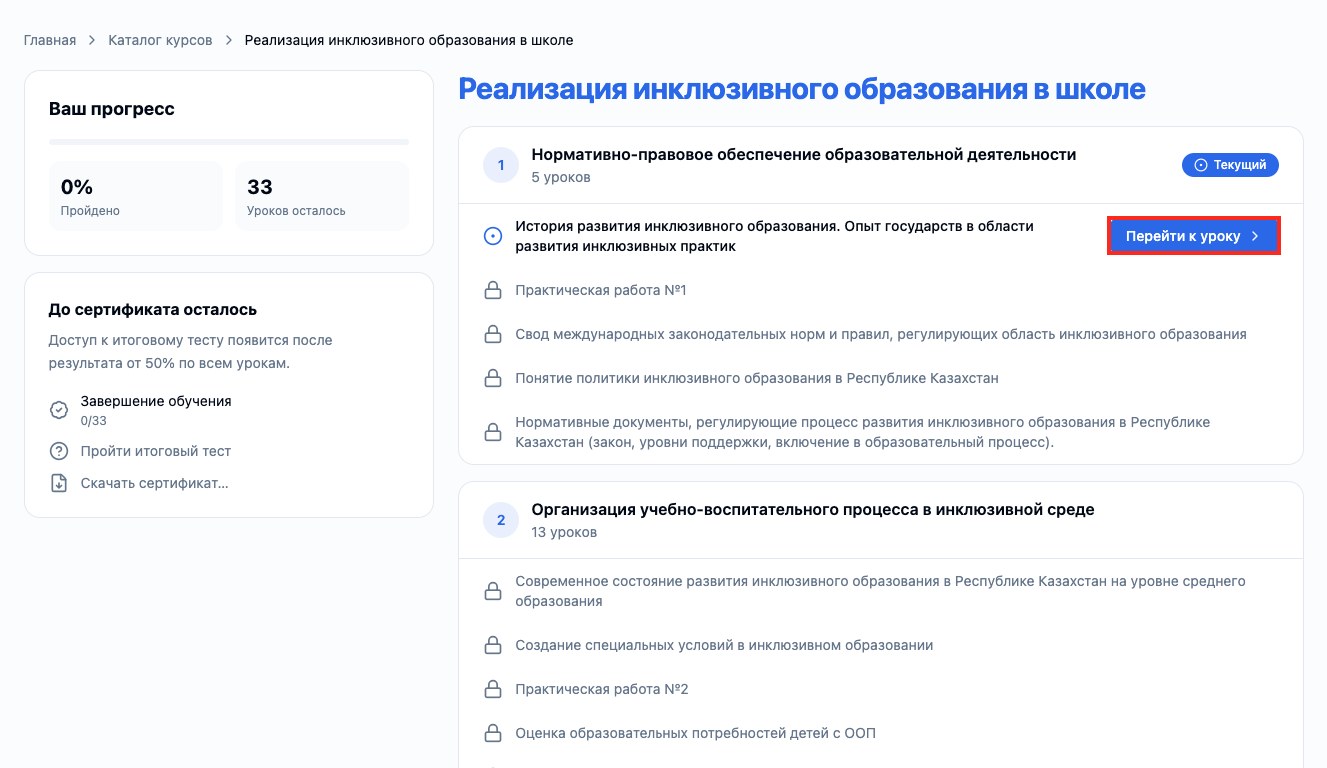
Task: Click the Главная breadcrumb link
Action: [50, 40]
